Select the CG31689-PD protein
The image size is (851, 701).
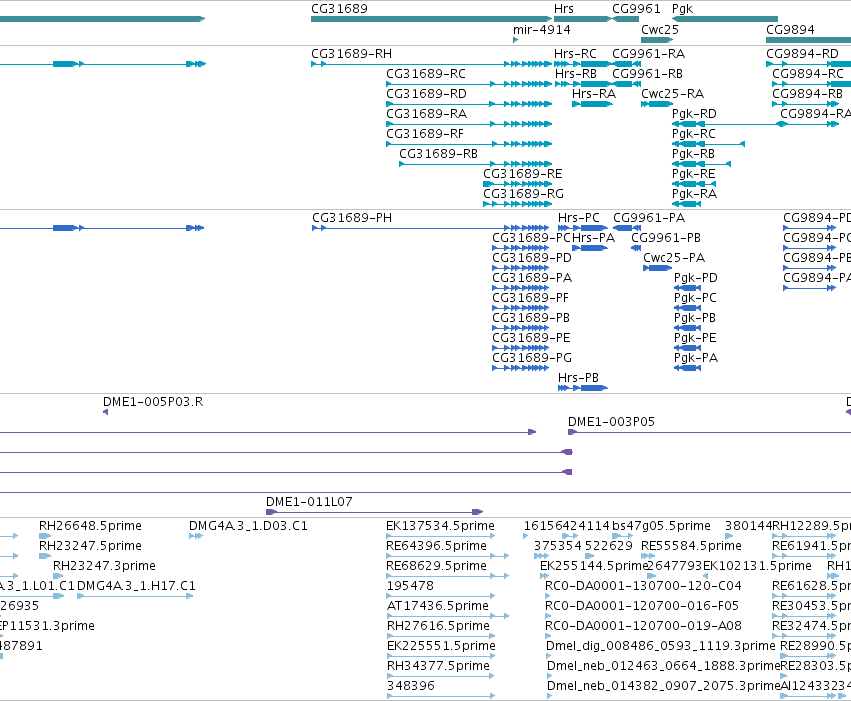pos(520,269)
